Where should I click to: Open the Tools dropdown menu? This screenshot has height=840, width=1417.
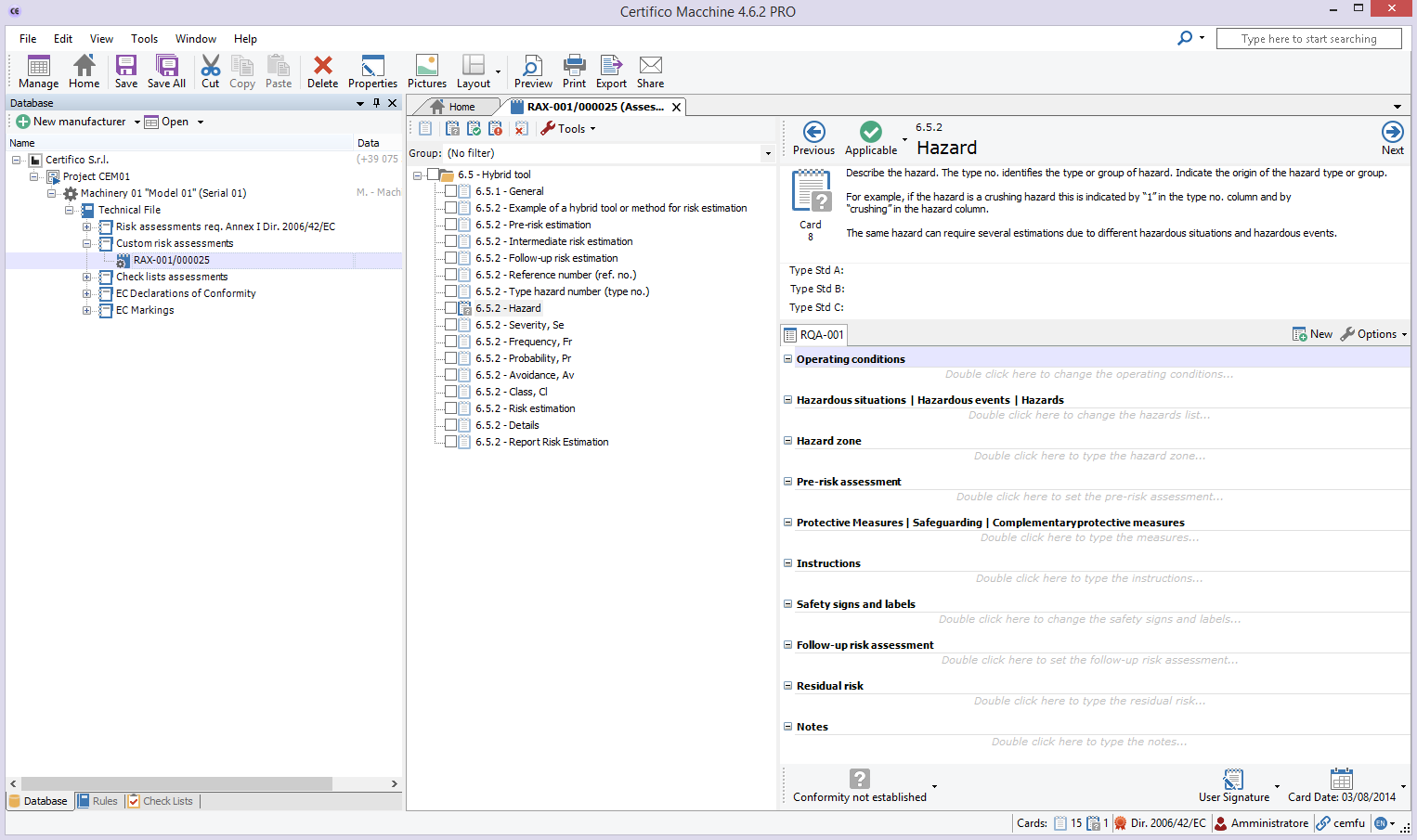(x=568, y=129)
